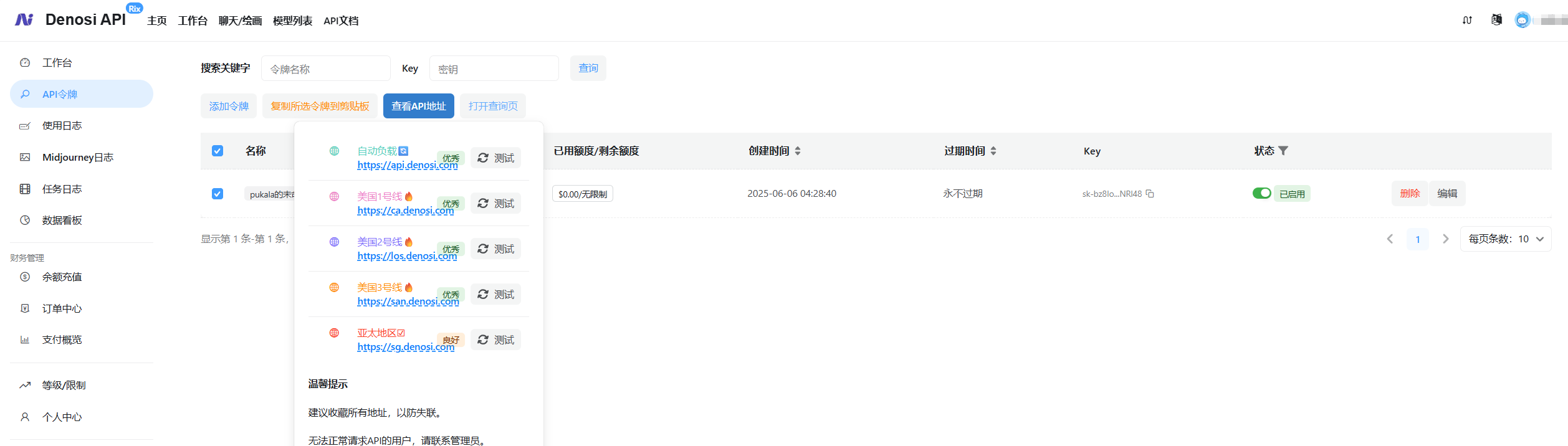The height and width of the screenshot is (446, 1568).
Task: Open the language translation icon
Action: 1496,20
